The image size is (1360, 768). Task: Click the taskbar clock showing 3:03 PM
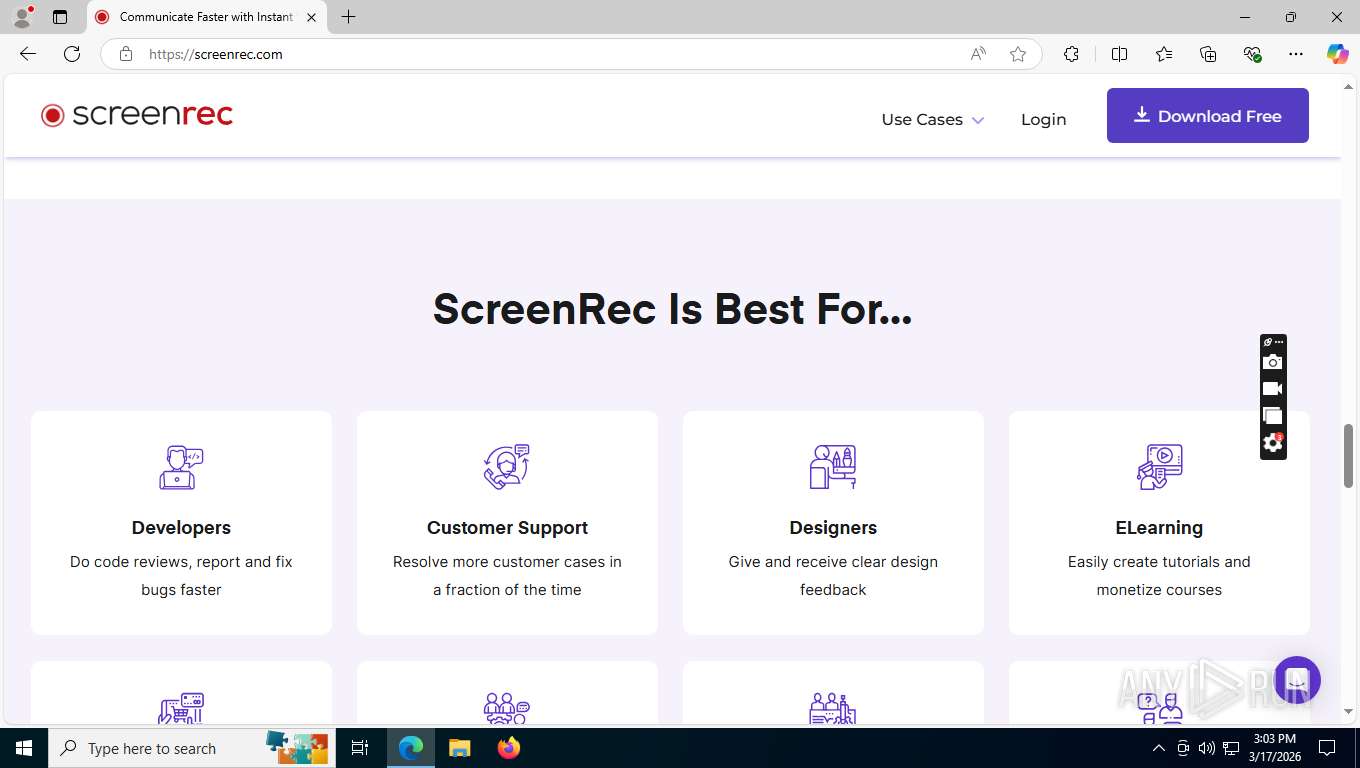pos(1274,748)
